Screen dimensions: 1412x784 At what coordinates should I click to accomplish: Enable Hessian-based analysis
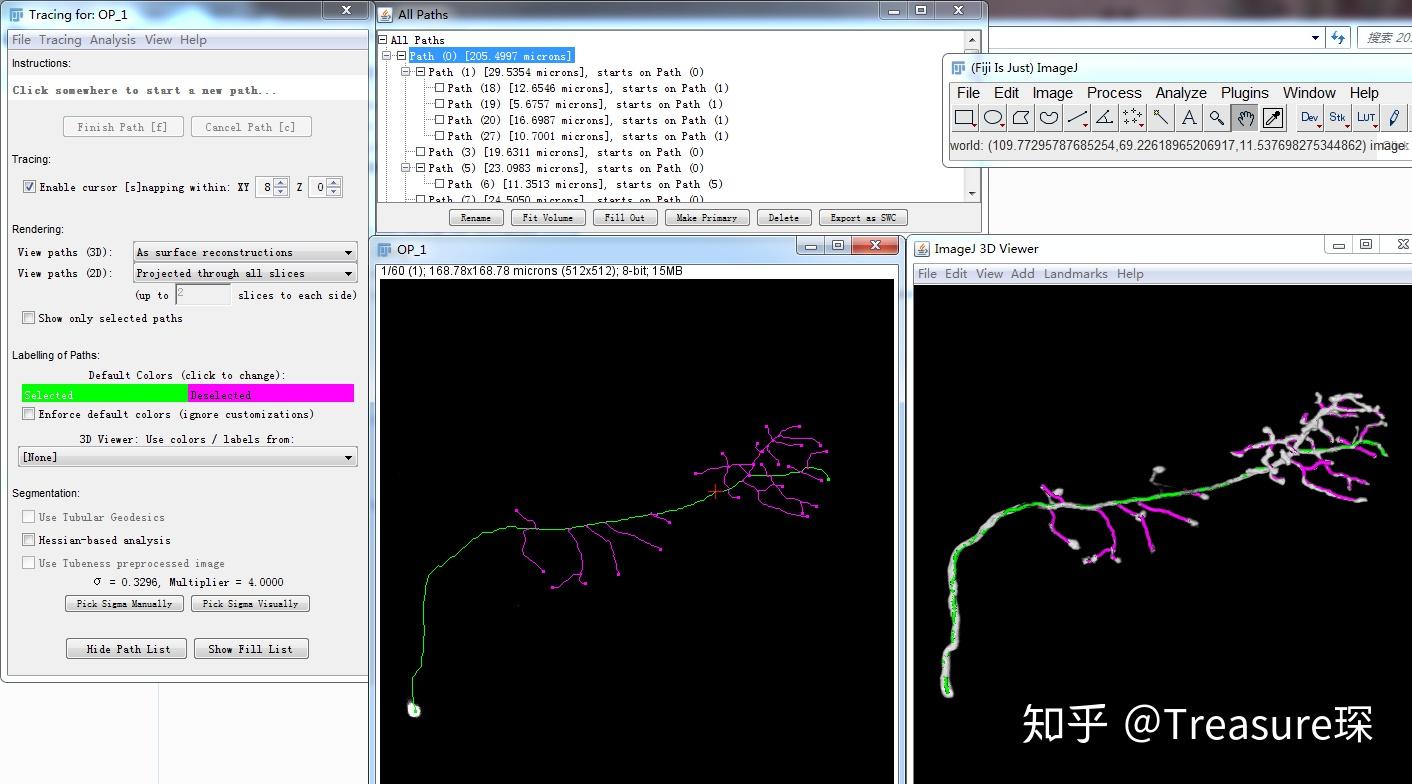tap(29, 539)
